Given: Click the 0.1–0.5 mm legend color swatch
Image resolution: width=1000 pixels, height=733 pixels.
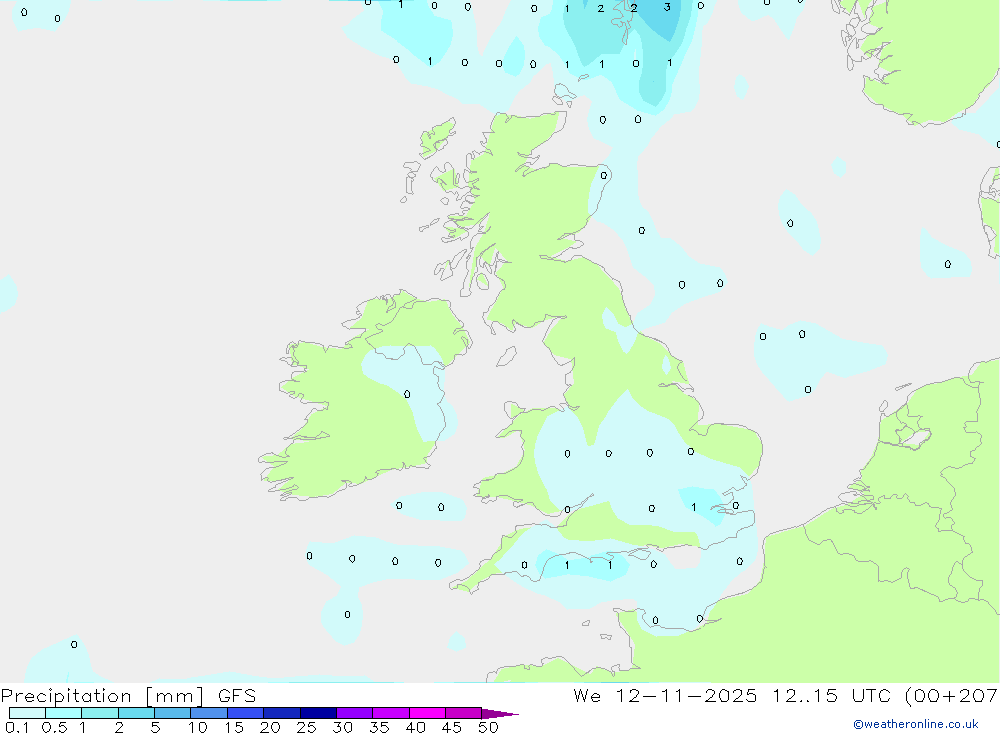Looking at the screenshot, I should (x=27, y=713).
